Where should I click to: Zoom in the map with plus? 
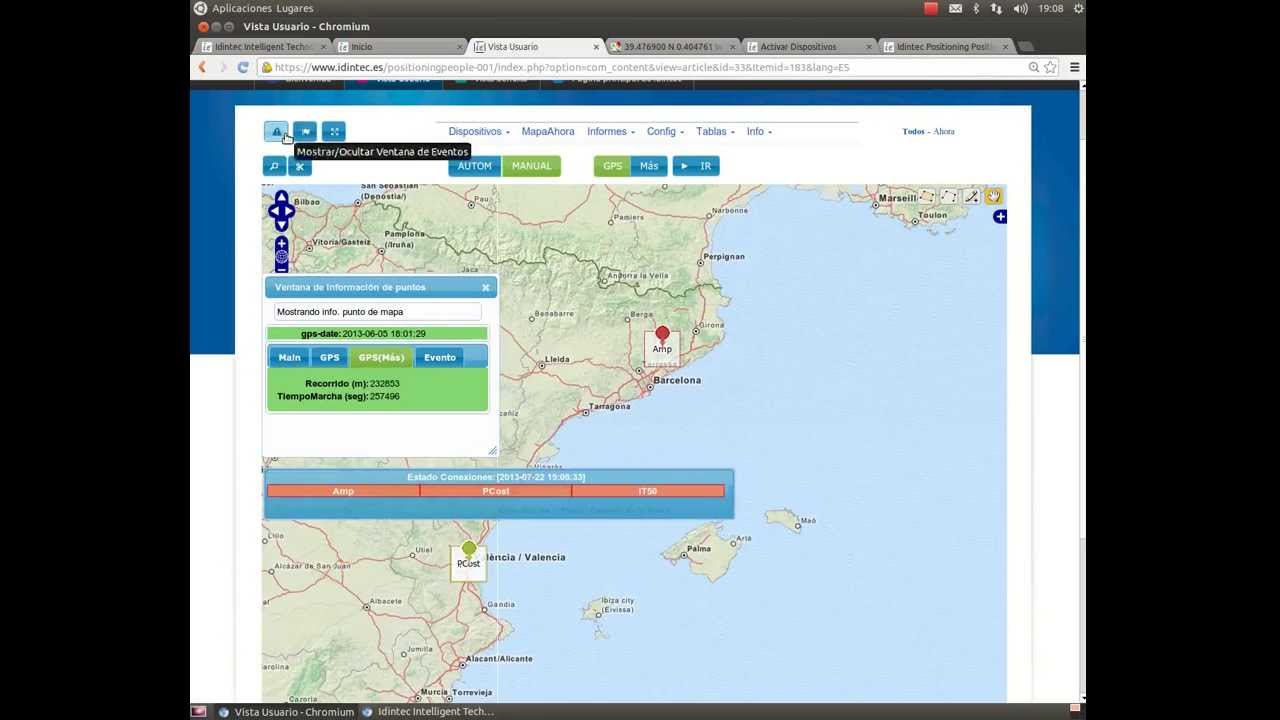[x=281, y=244]
